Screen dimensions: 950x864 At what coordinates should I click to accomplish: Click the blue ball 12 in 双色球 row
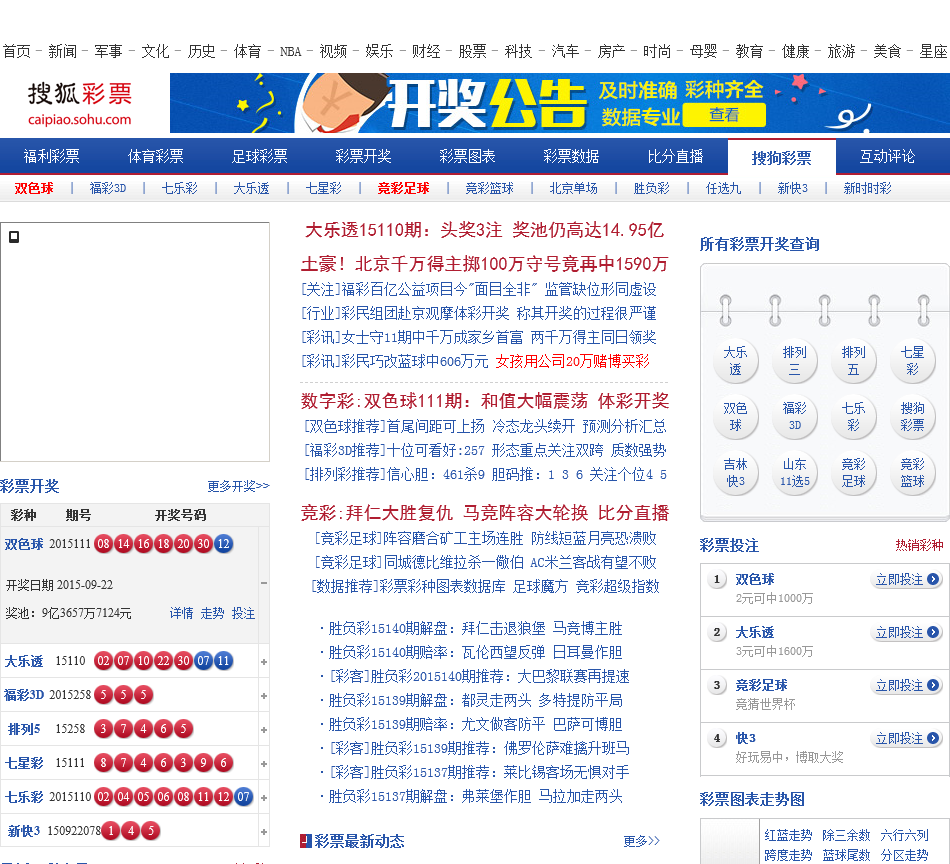pos(224,544)
